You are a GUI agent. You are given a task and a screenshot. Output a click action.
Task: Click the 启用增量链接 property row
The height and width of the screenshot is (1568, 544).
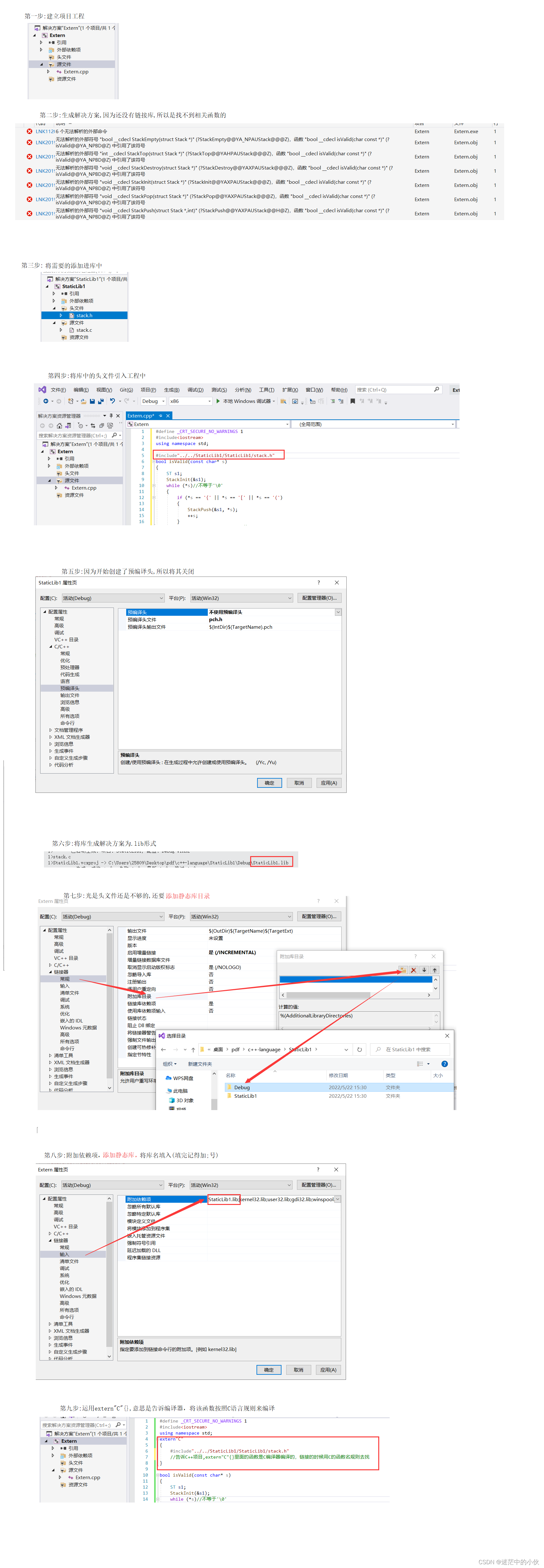[233, 953]
